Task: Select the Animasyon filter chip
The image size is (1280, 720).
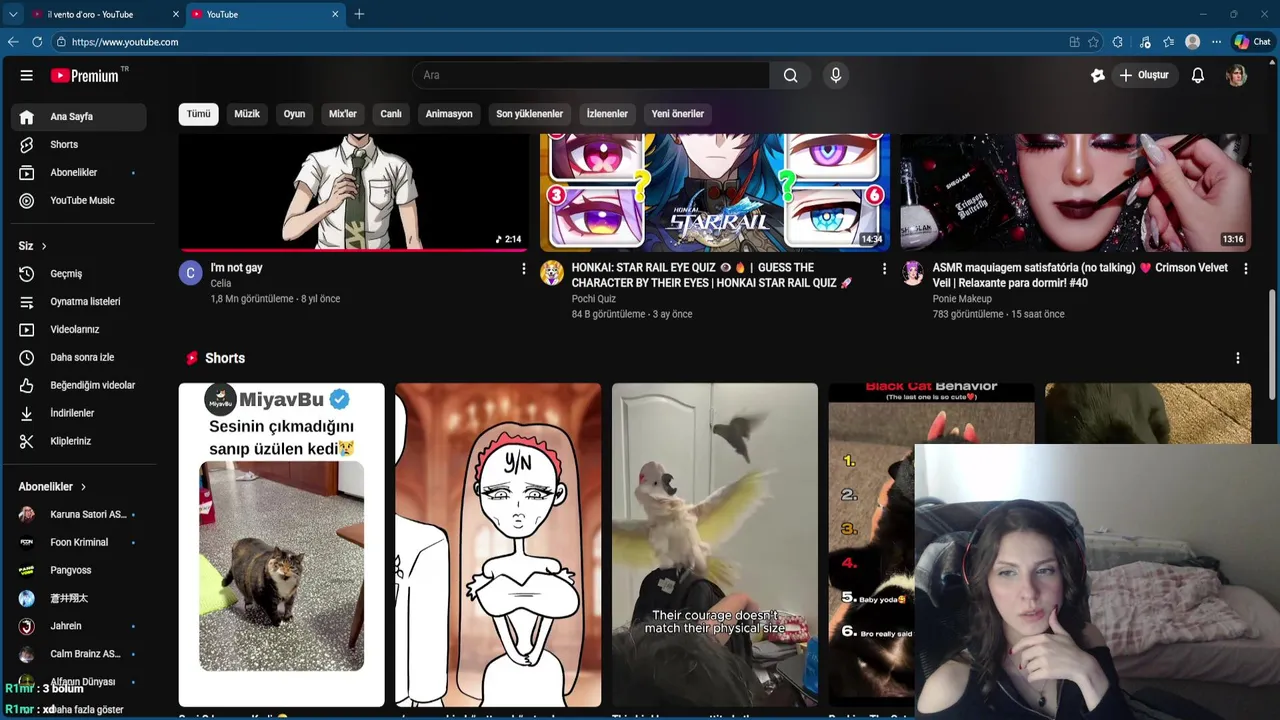Action: click(x=449, y=114)
